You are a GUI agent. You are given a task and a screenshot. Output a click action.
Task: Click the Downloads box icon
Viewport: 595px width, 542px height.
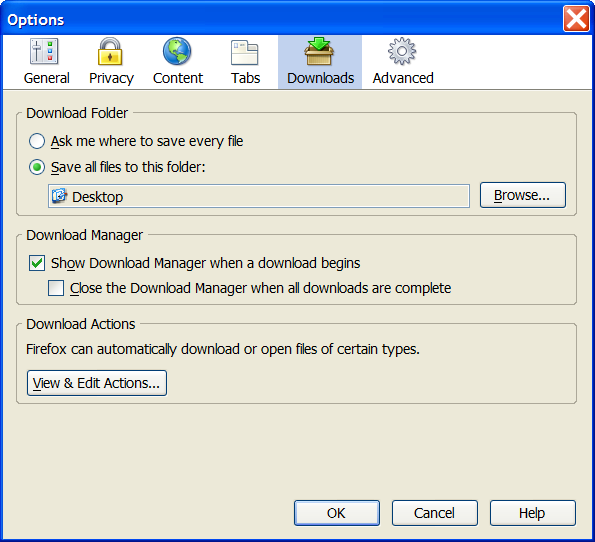click(319, 51)
